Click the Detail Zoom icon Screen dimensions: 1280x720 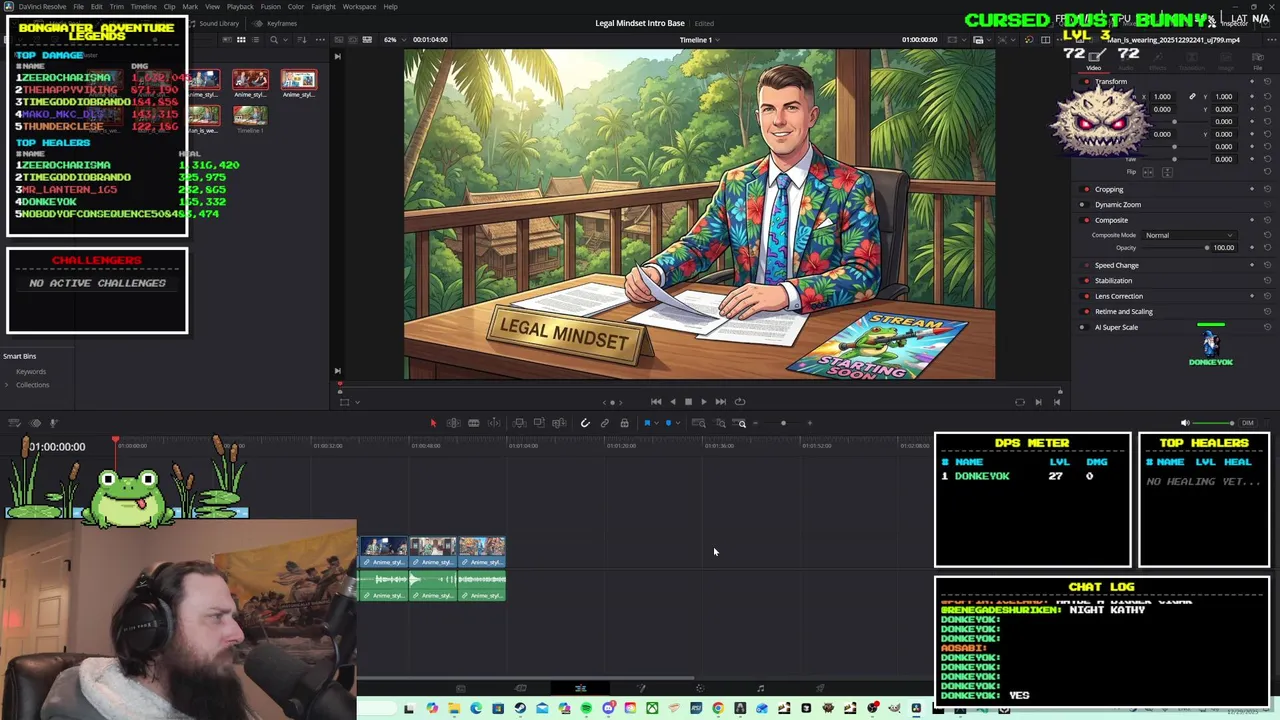coord(720,423)
